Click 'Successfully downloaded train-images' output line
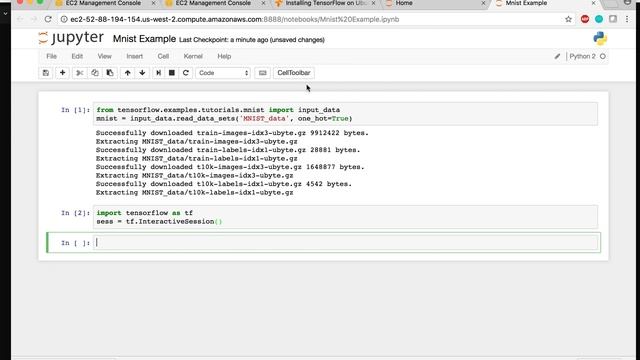This screenshot has width=640, height=360. click(x=232, y=133)
